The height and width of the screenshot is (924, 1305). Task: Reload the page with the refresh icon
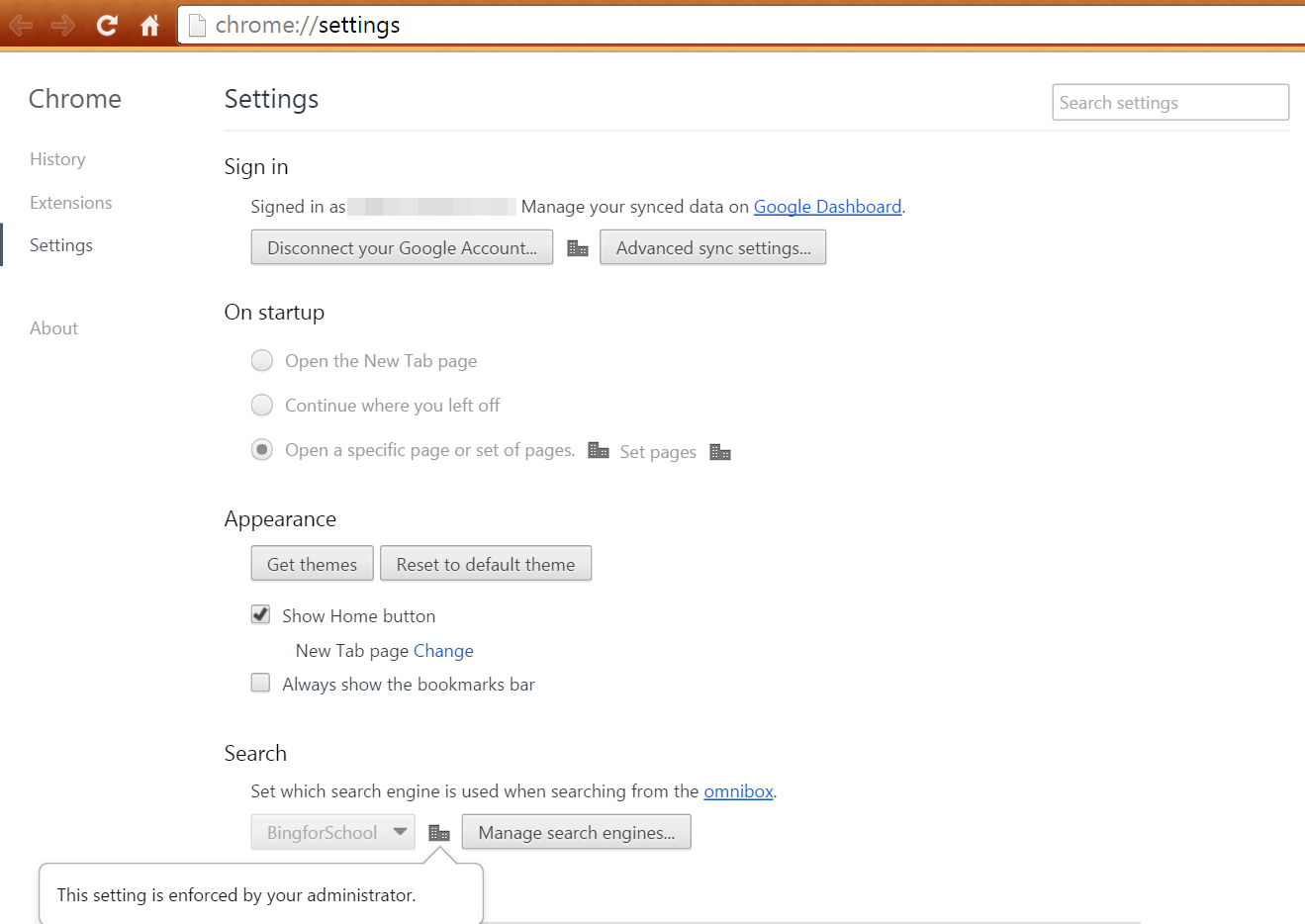pos(107,25)
